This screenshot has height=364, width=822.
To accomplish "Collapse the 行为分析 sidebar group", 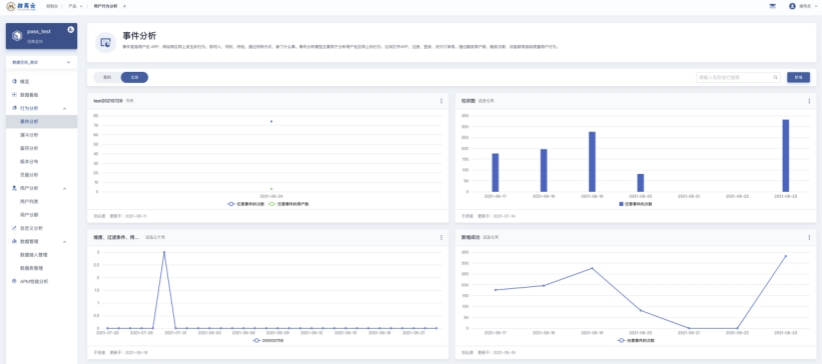I will pyautogui.click(x=64, y=108).
